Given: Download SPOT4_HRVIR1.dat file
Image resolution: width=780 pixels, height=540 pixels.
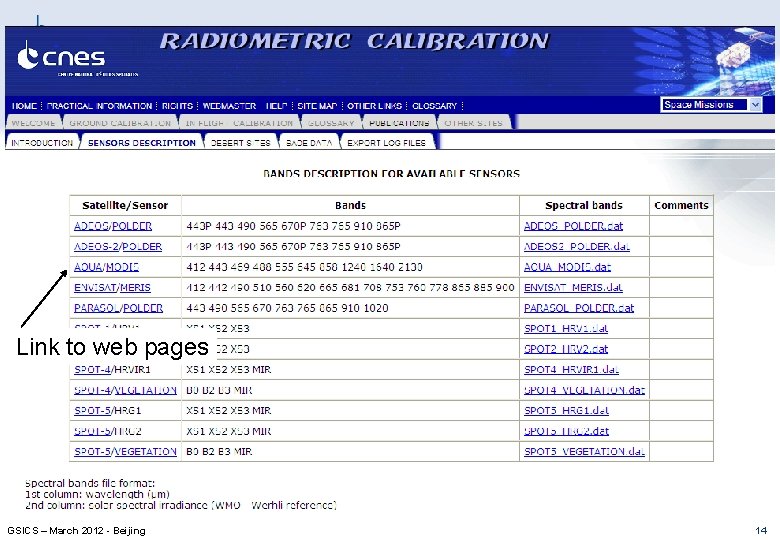Looking at the screenshot, I should [571, 369].
